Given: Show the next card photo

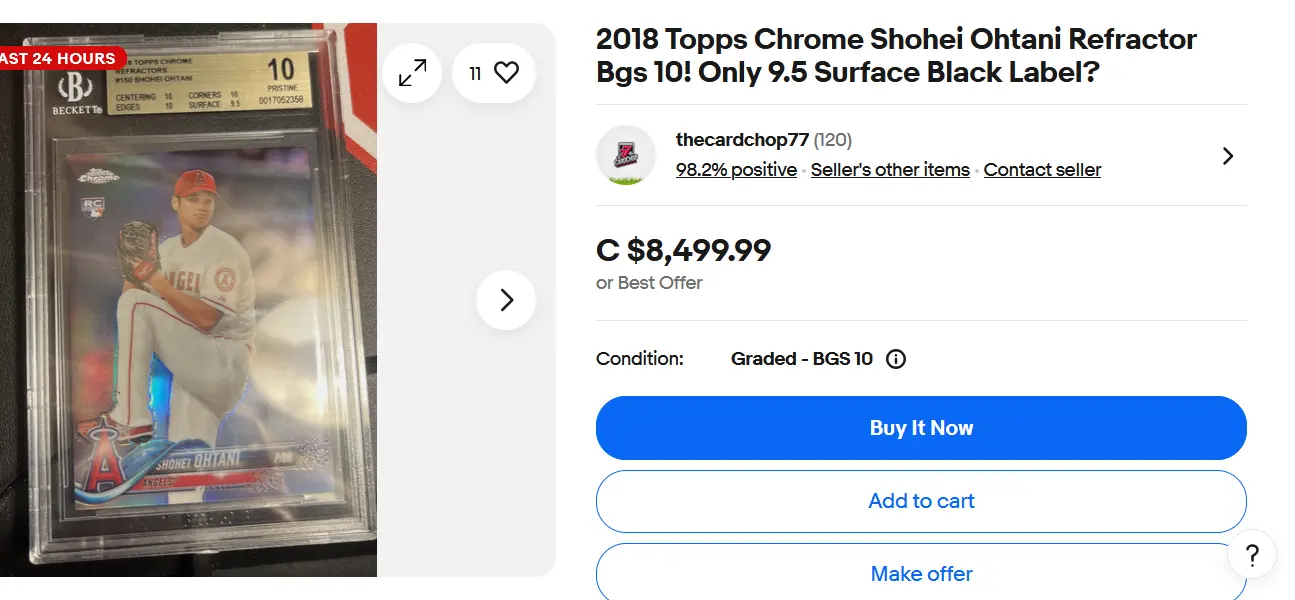Looking at the screenshot, I should coord(506,300).
